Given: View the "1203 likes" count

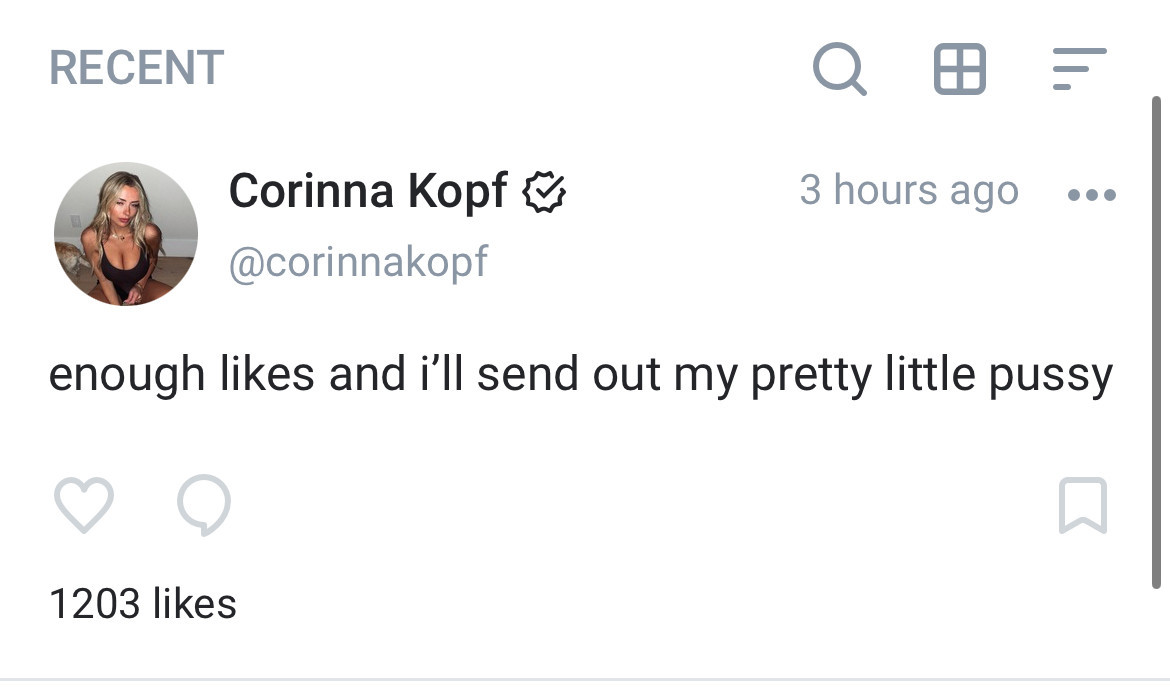Looking at the screenshot, I should (142, 603).
